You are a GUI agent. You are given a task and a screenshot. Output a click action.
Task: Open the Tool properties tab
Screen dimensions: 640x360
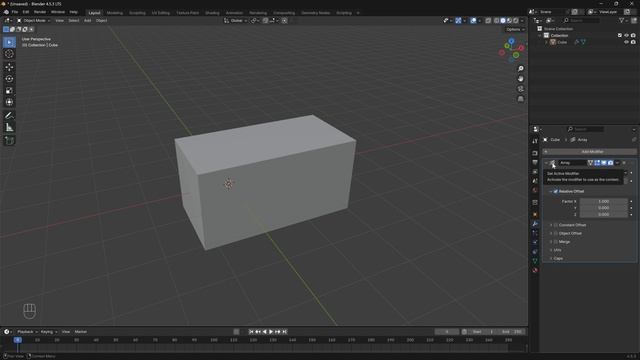(x=535, y=141)
